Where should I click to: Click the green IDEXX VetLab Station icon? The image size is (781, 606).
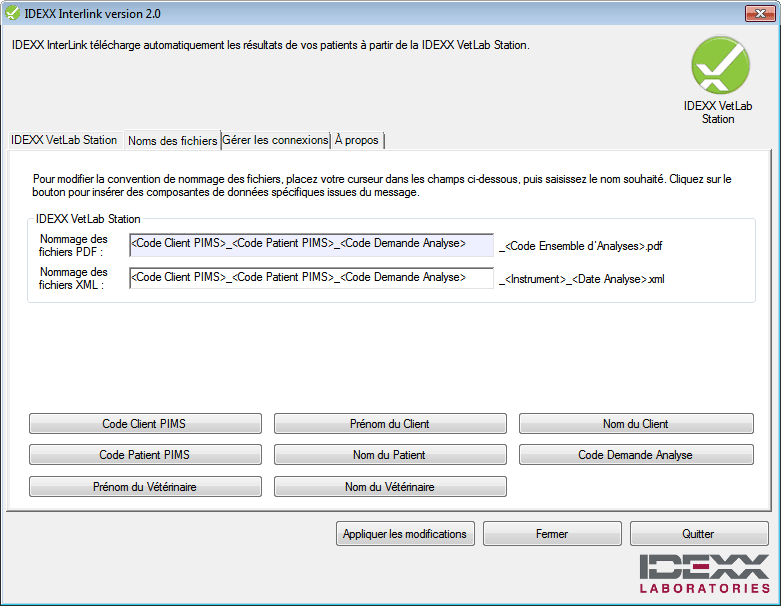pos(719,66)
